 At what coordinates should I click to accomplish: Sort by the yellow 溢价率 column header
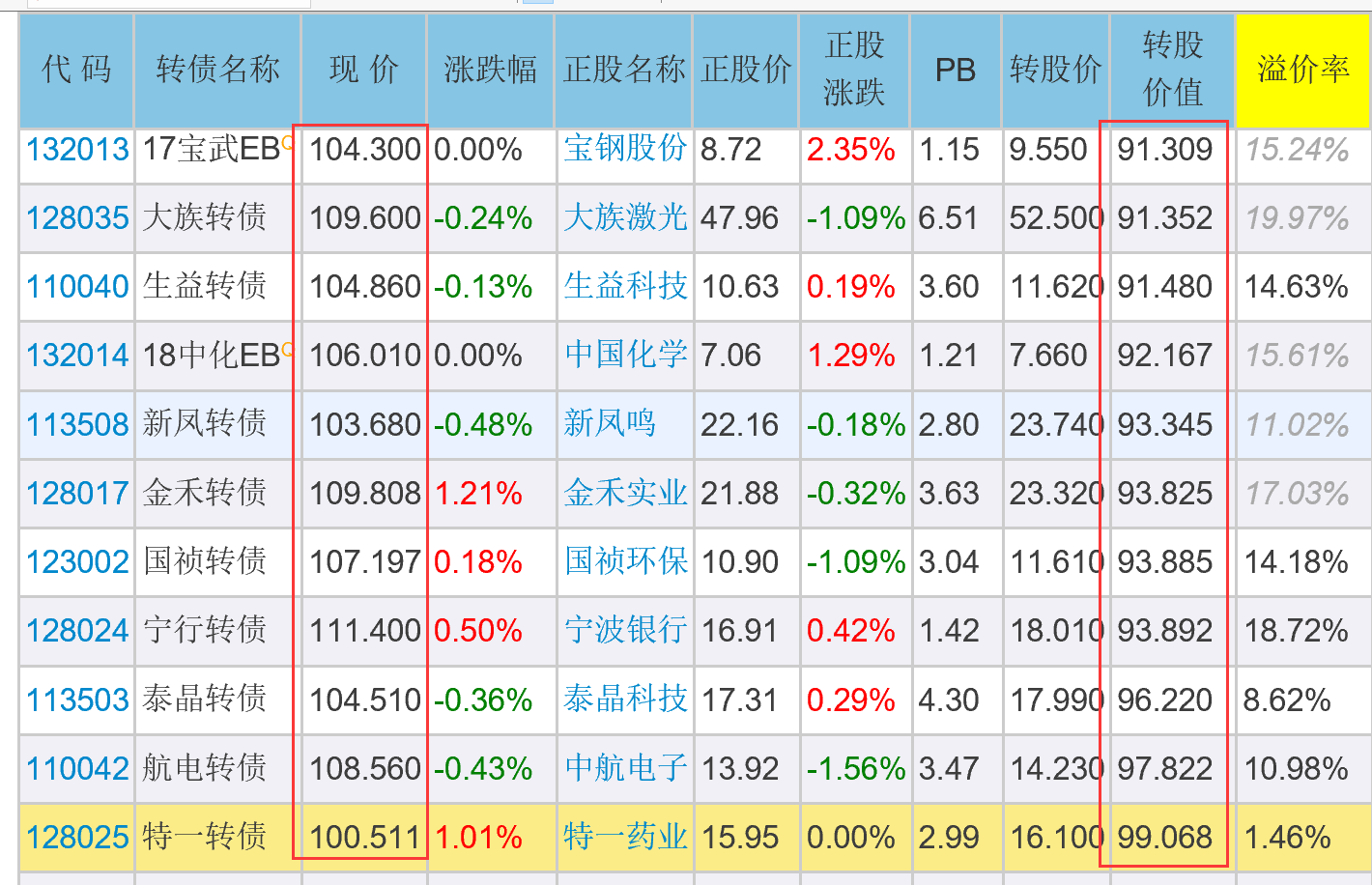click(x=1301, y=70)
